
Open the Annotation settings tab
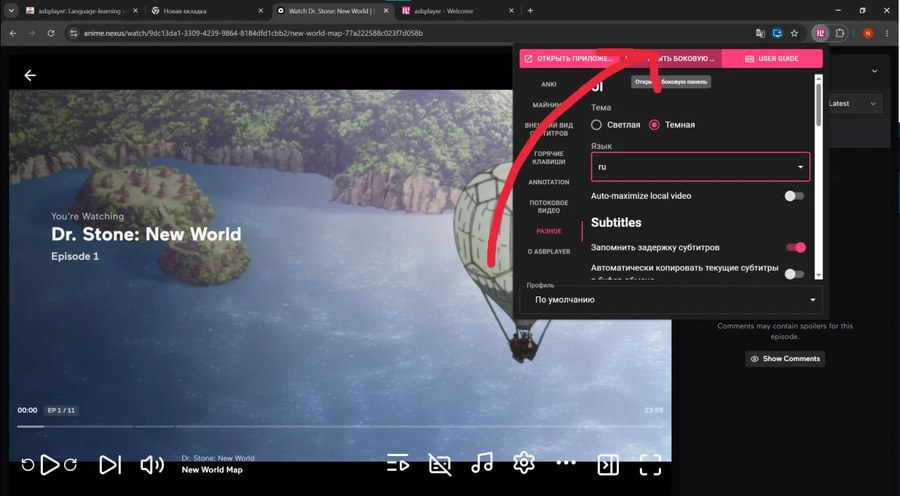click(549, 182)
